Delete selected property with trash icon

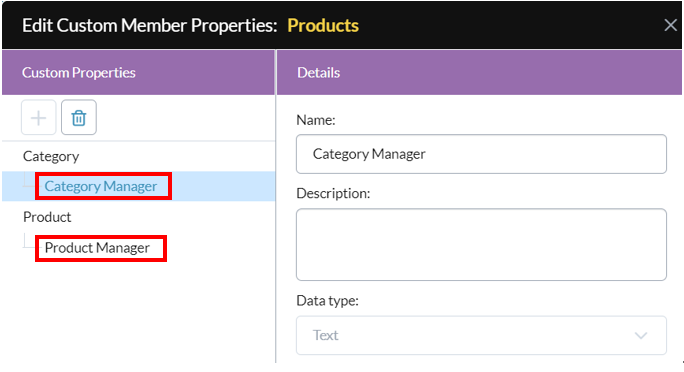[x=79, y=118]
